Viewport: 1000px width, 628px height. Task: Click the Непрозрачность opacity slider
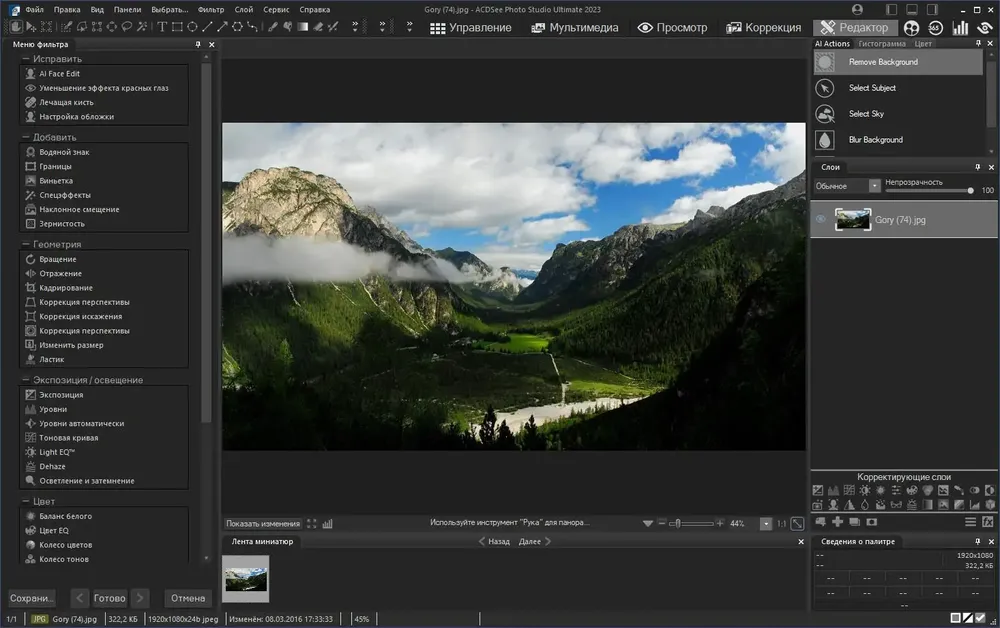click(x=928, y=190)
